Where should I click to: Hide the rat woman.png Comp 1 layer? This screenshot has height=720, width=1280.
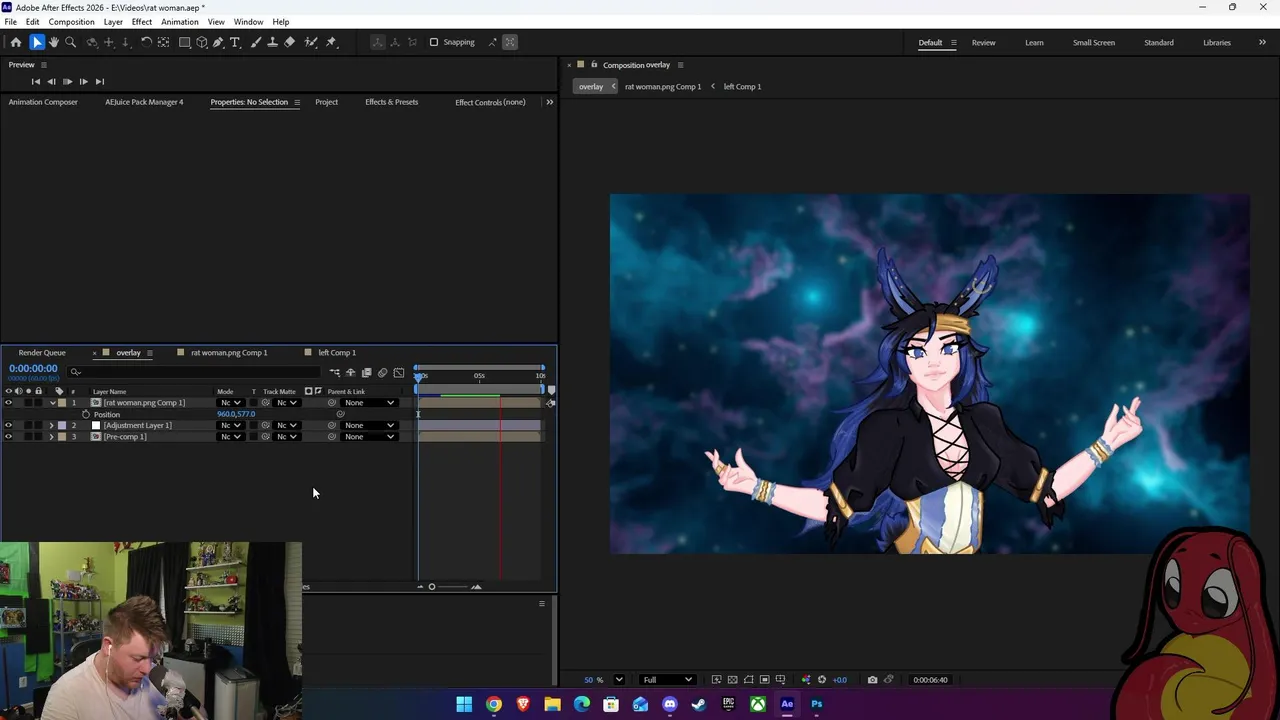8,403
